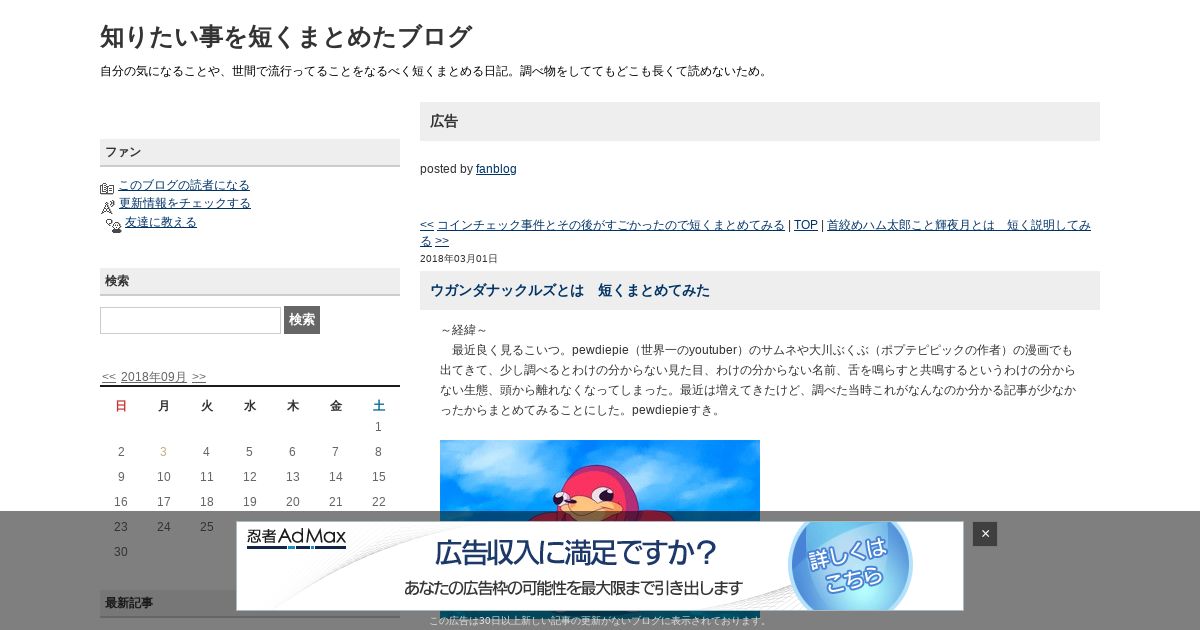The width and height of the screenshot is (1200, 630).
Task: Click the 土 Saturday column header
Action: [379, 406]
